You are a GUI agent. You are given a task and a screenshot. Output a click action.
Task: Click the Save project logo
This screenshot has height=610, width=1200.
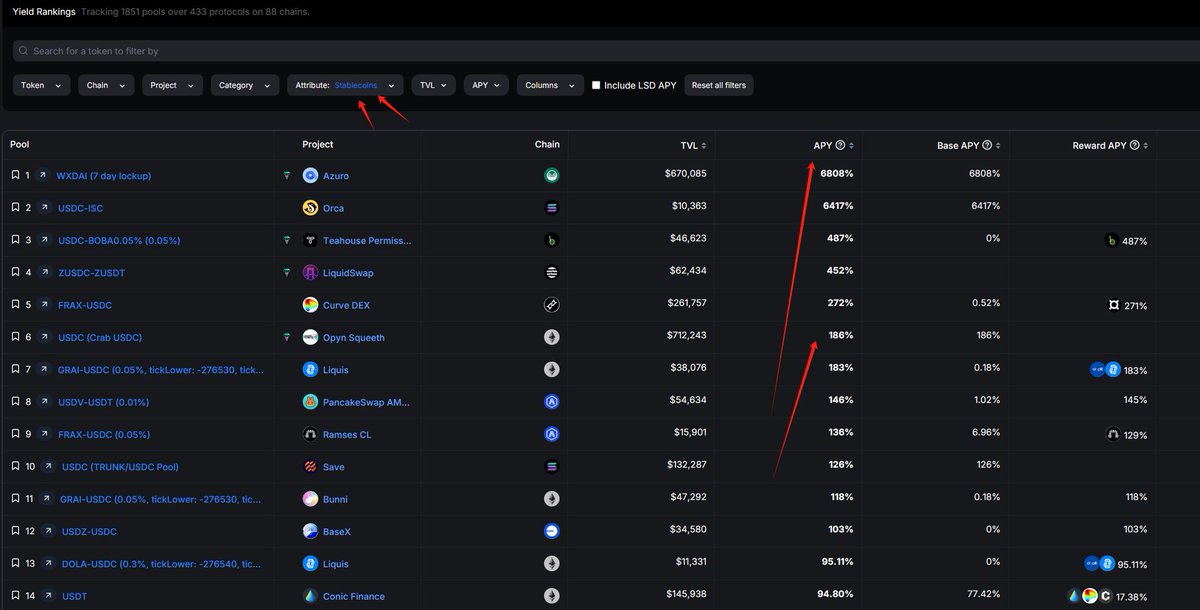[x=310, y=466]
